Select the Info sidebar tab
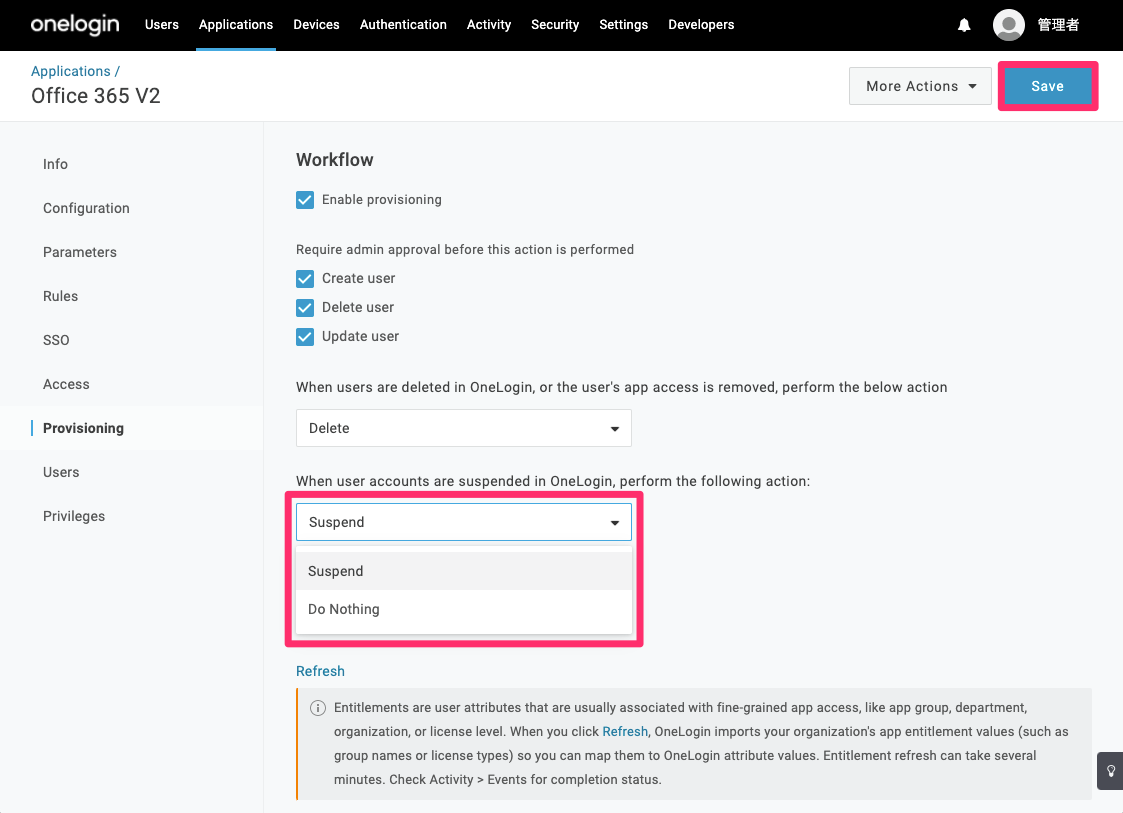This screenshot has height=813, width=1123. pyautogui.click(x=55, y=164)
